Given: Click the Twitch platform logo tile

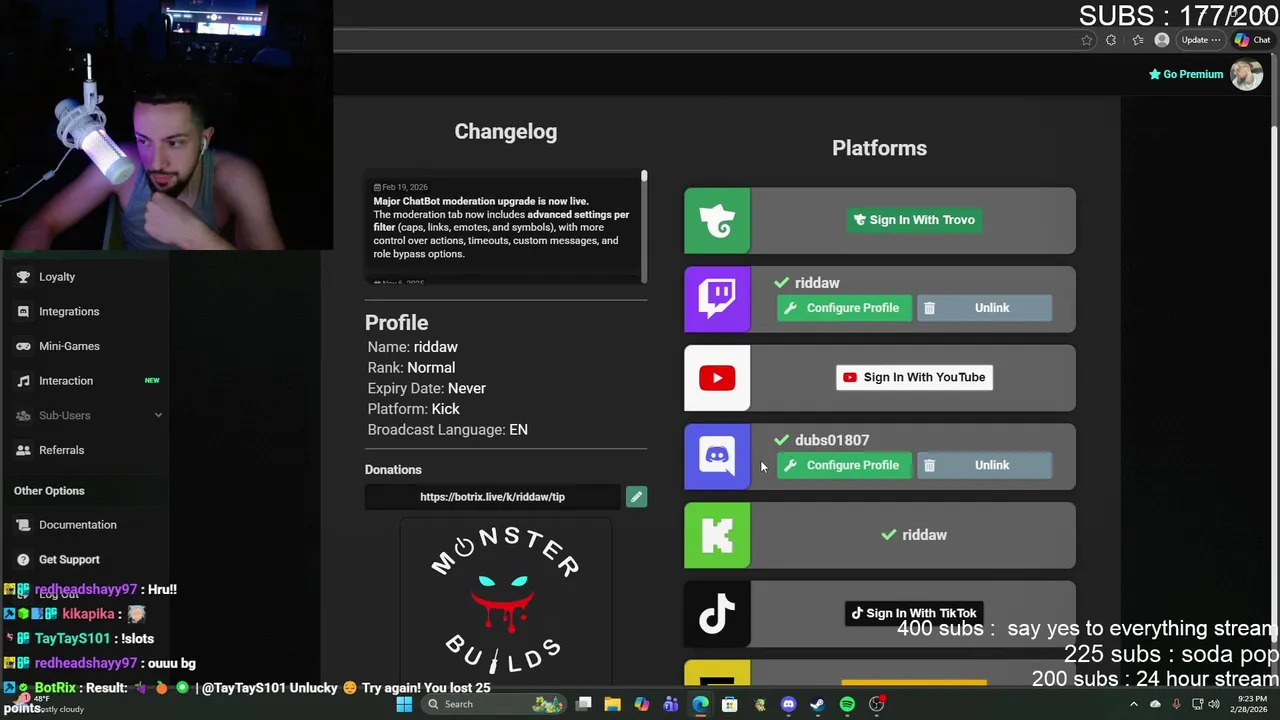Looking at the screenshot, I should tap(717, 299).
